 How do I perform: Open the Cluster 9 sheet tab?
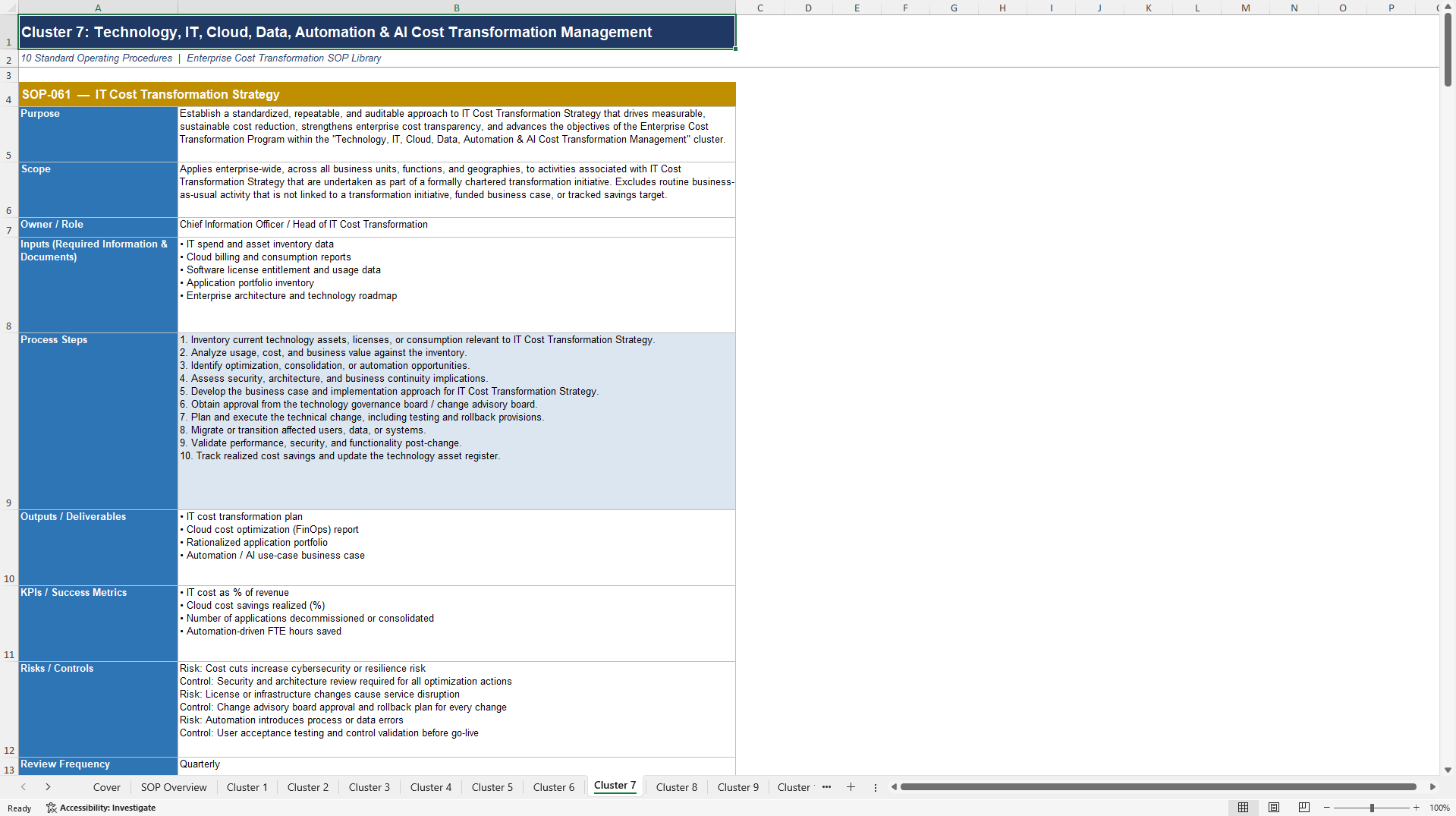738,787
